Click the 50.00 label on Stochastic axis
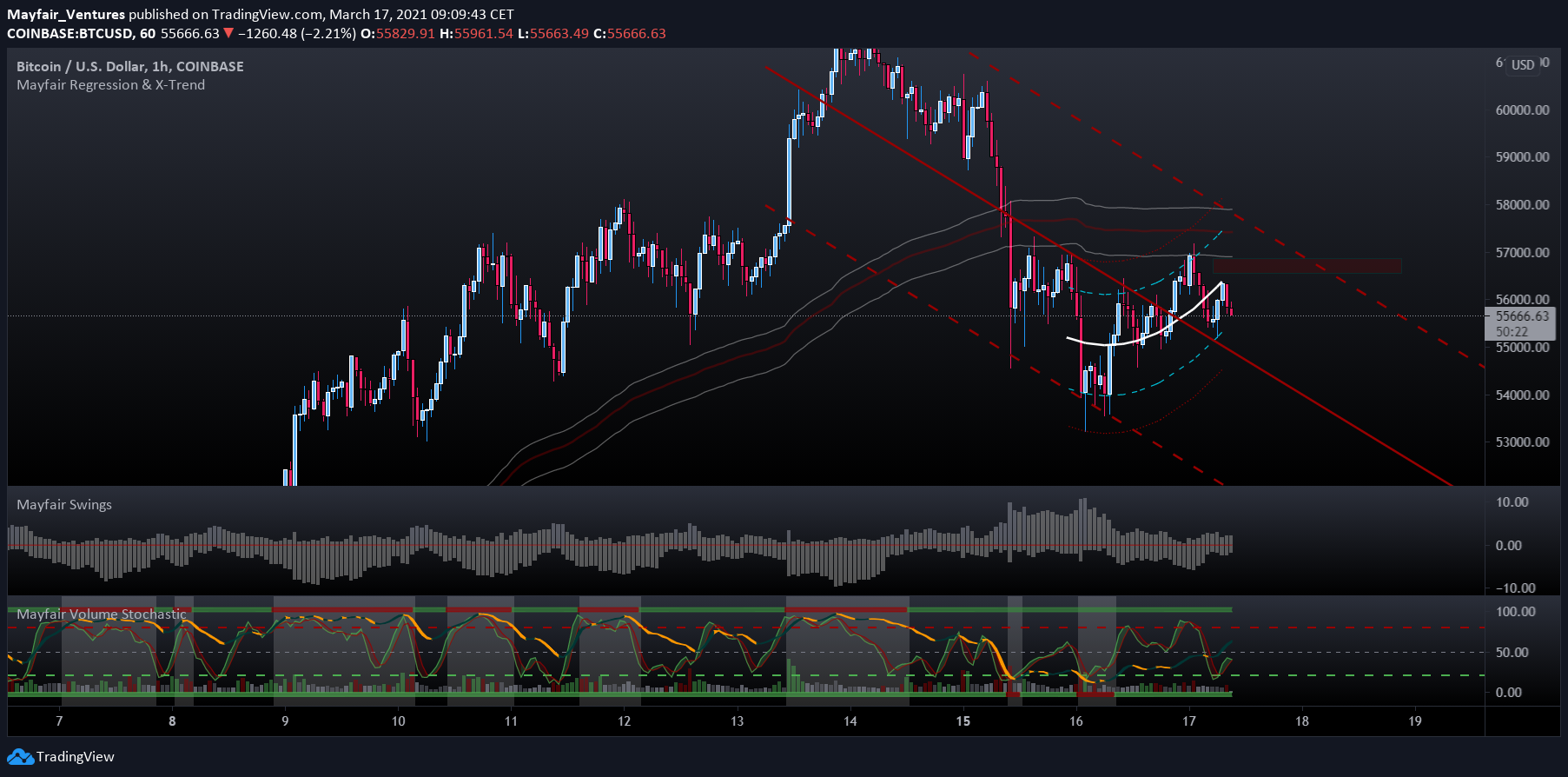This screenshot has width=1568, height=777. point(1512,653)
